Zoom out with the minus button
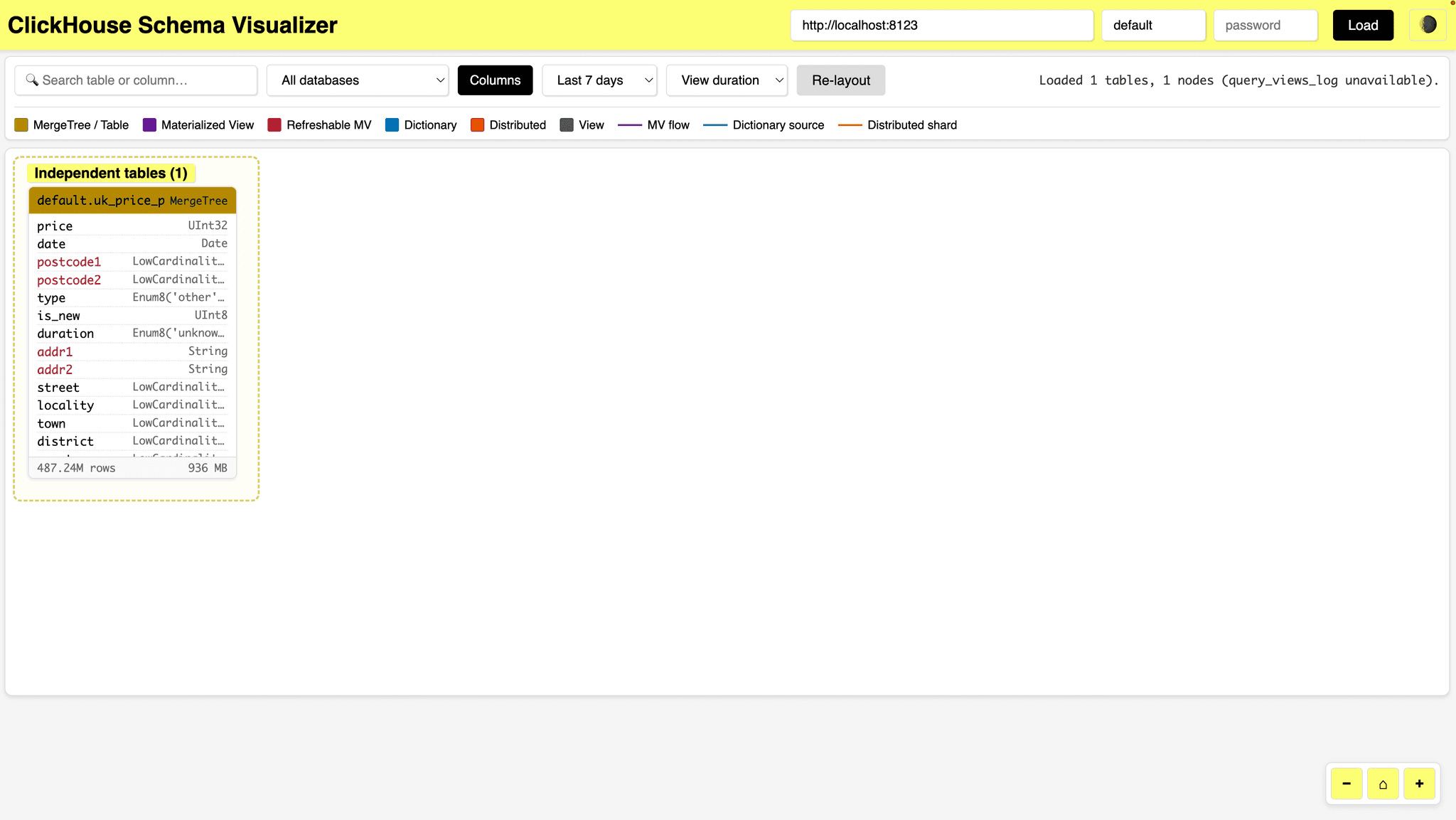1456x820 pixels. 1347,784
